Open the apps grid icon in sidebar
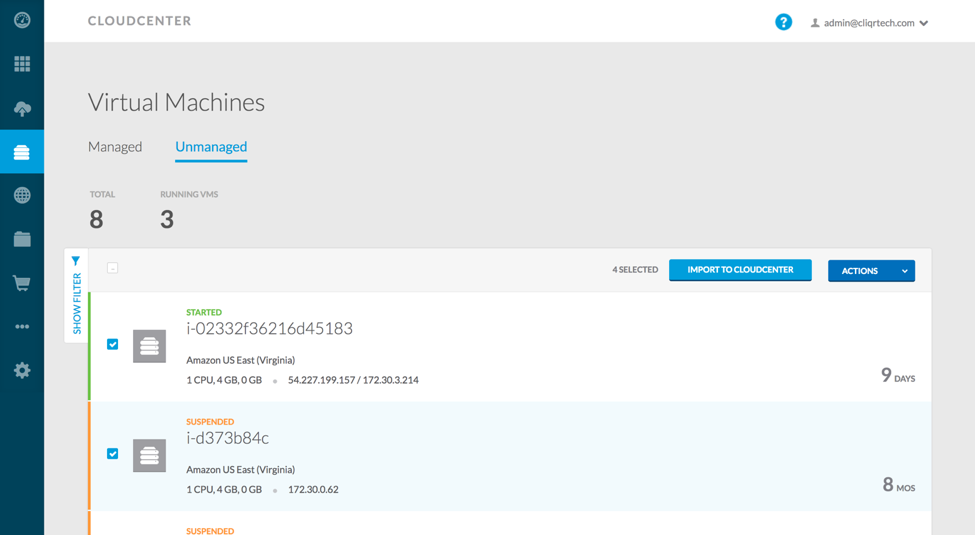 (x=22, y=64)
